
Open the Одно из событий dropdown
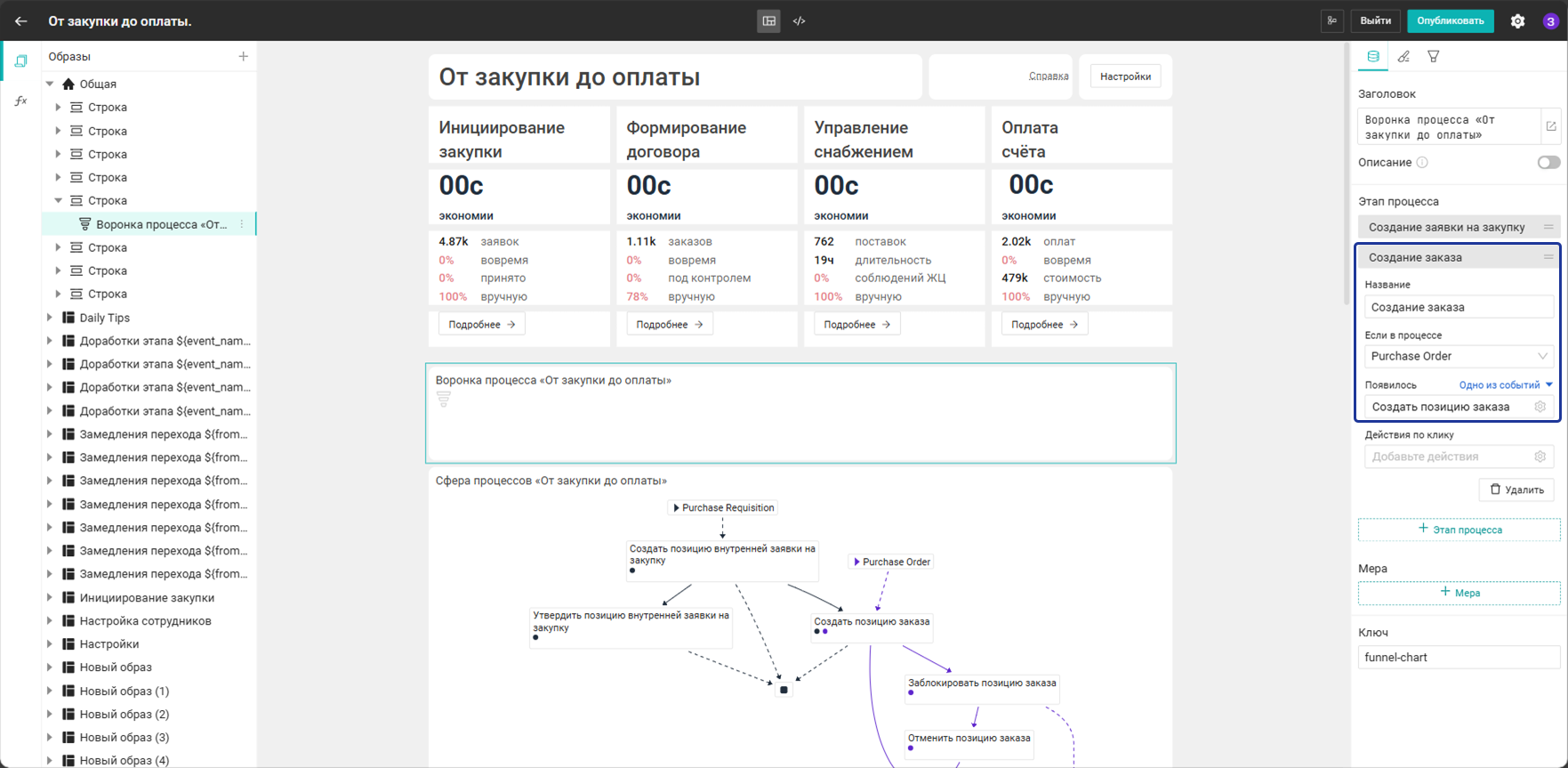[1506, 385]
